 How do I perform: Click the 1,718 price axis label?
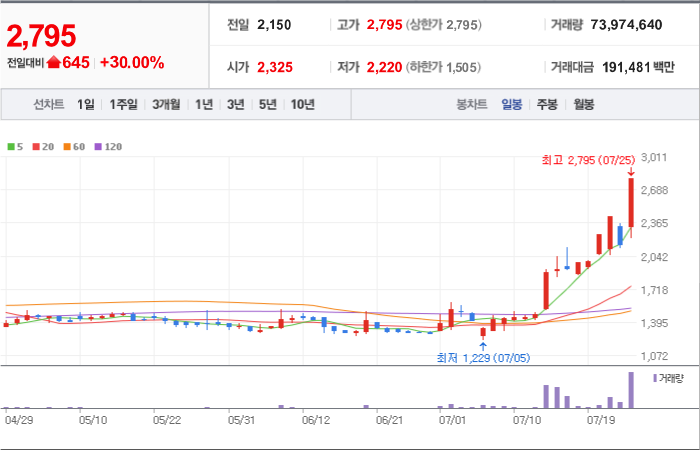[654, 290]
